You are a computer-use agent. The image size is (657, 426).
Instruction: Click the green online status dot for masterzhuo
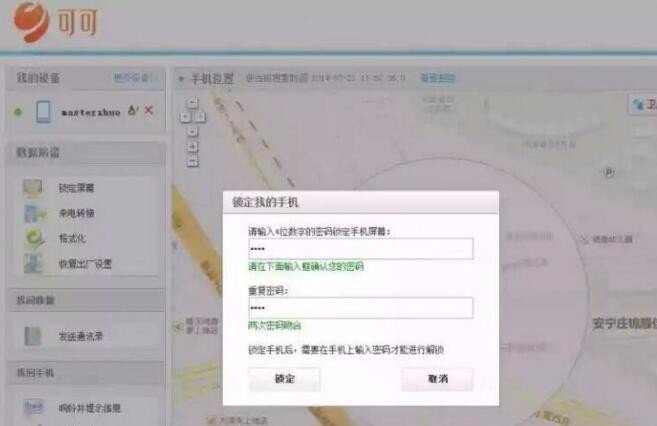coord(18,112)
